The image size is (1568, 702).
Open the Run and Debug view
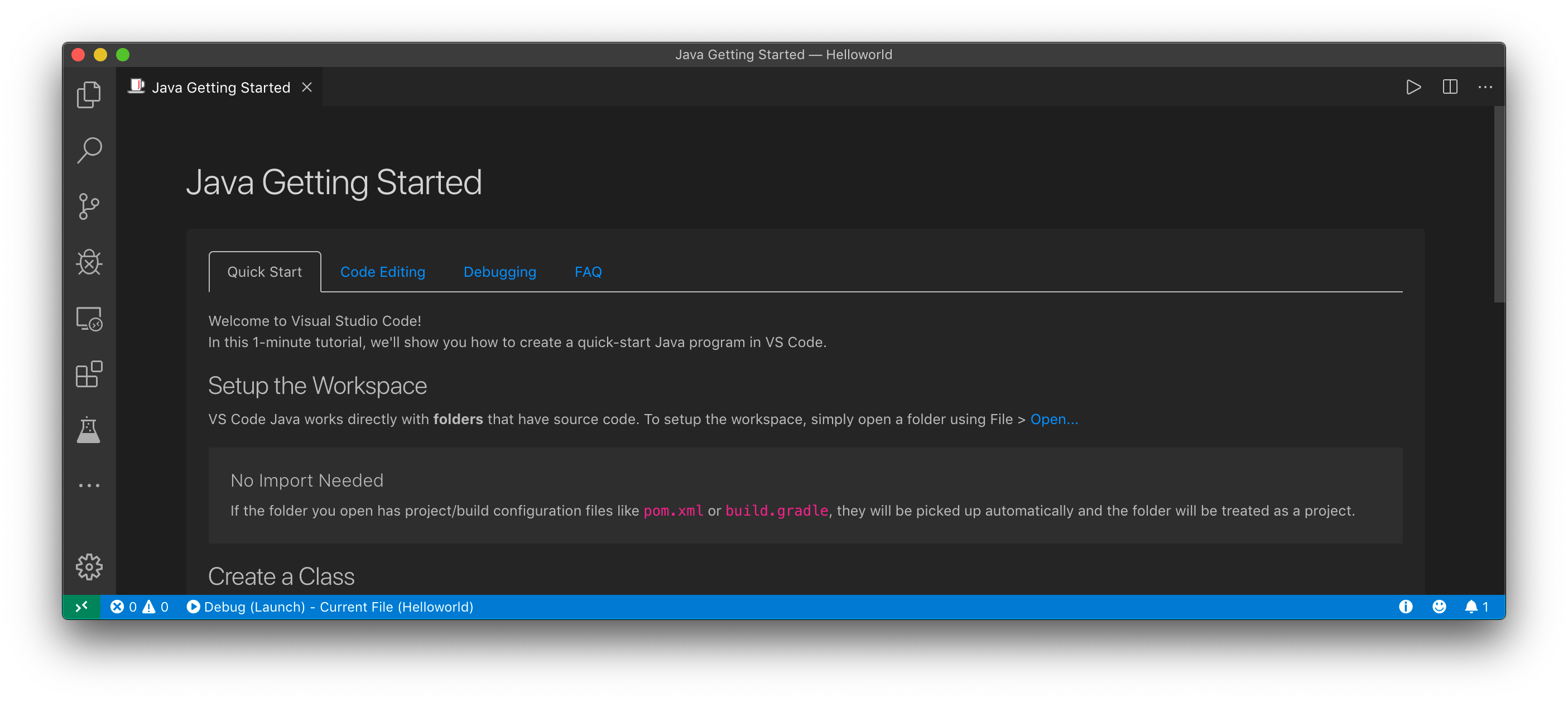pos(89,263)
